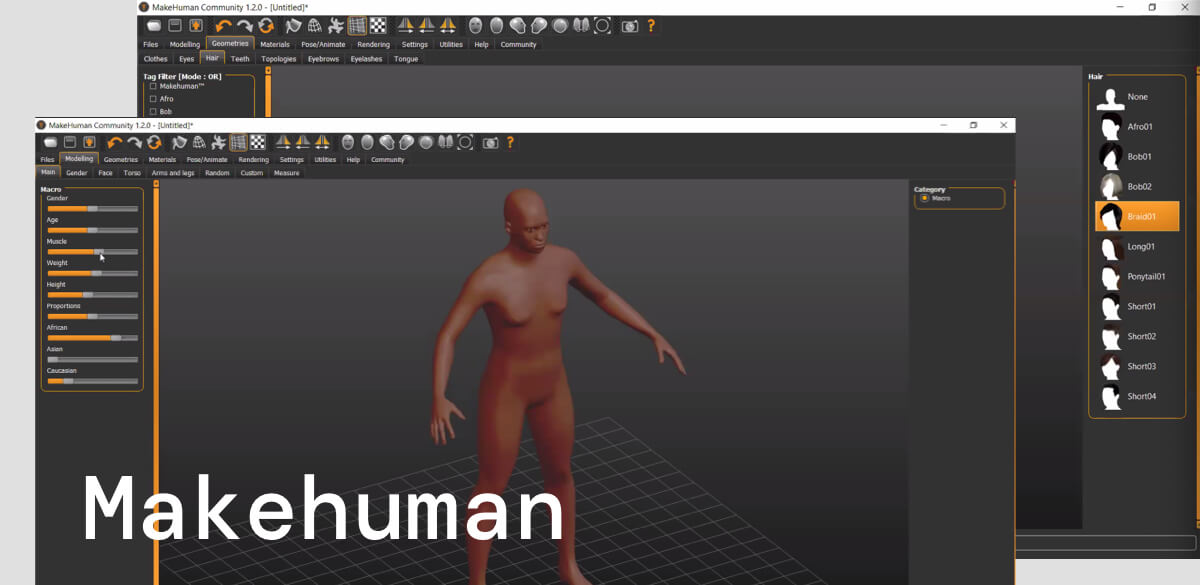
Task: Select highlighted Braid01 hair item
Action: point(1137,216)
